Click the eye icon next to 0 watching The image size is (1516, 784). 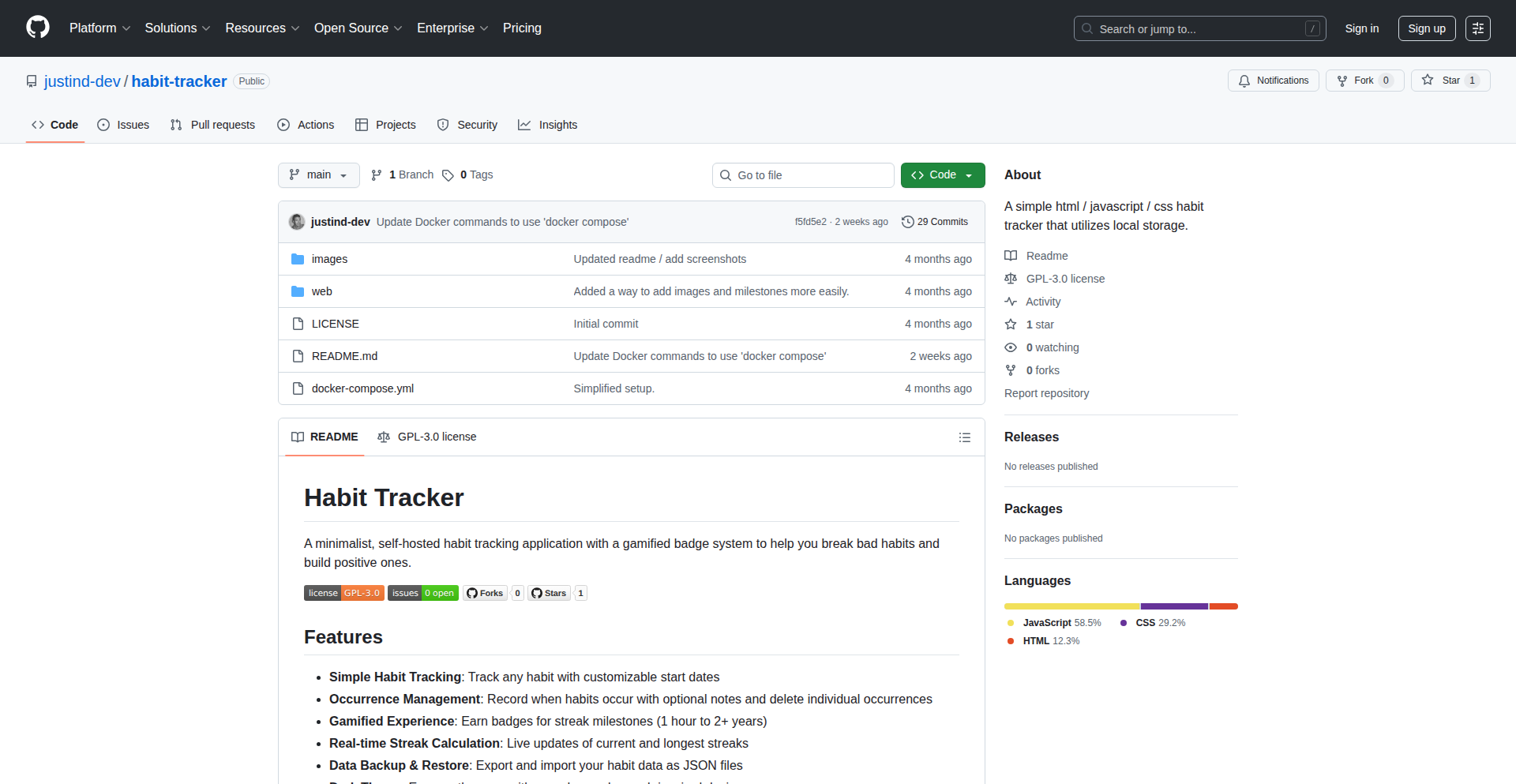[1011, 347]
